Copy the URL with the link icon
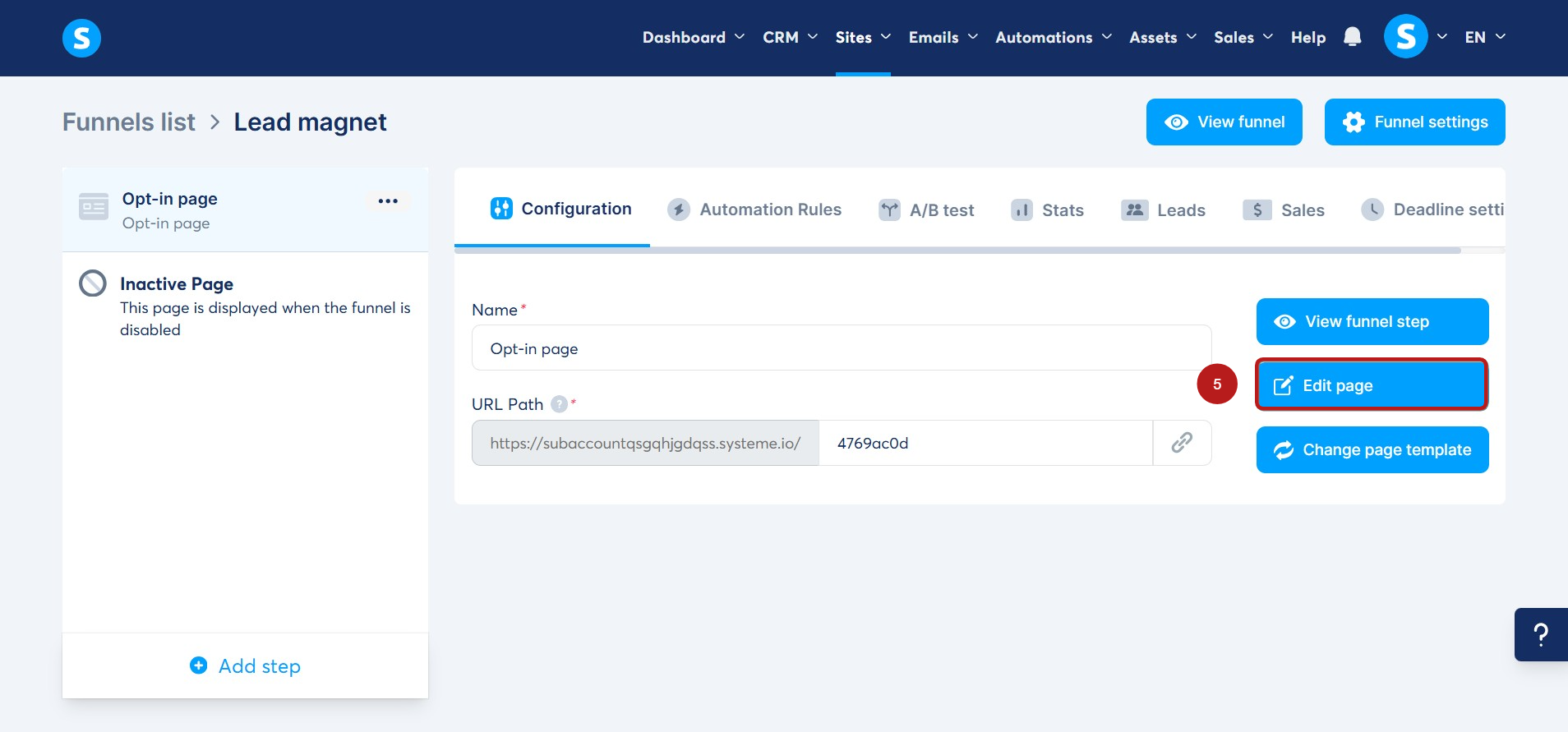 [x=1182, y=443]
